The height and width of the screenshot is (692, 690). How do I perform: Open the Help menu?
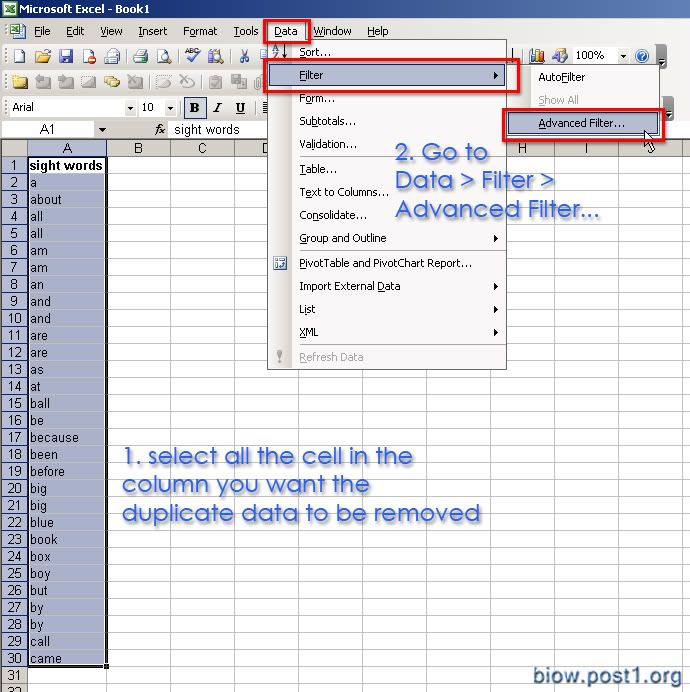378,31
